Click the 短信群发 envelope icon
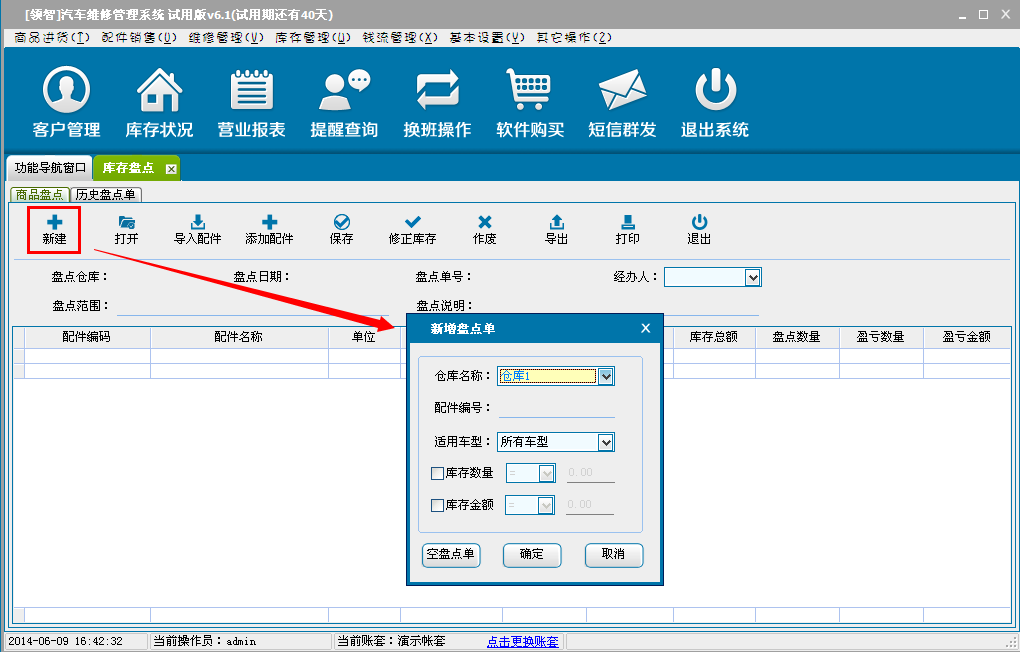1020x652 pixels. click(622, 92)
